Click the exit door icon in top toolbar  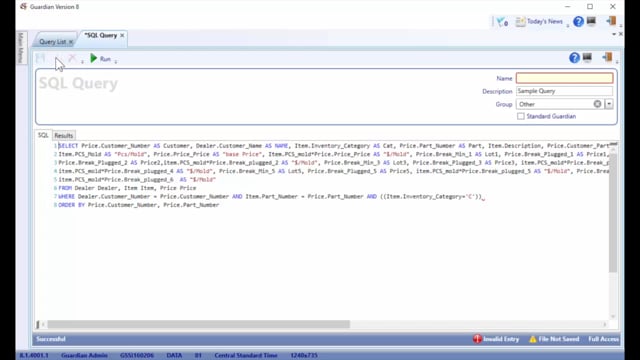coord(611,21)
